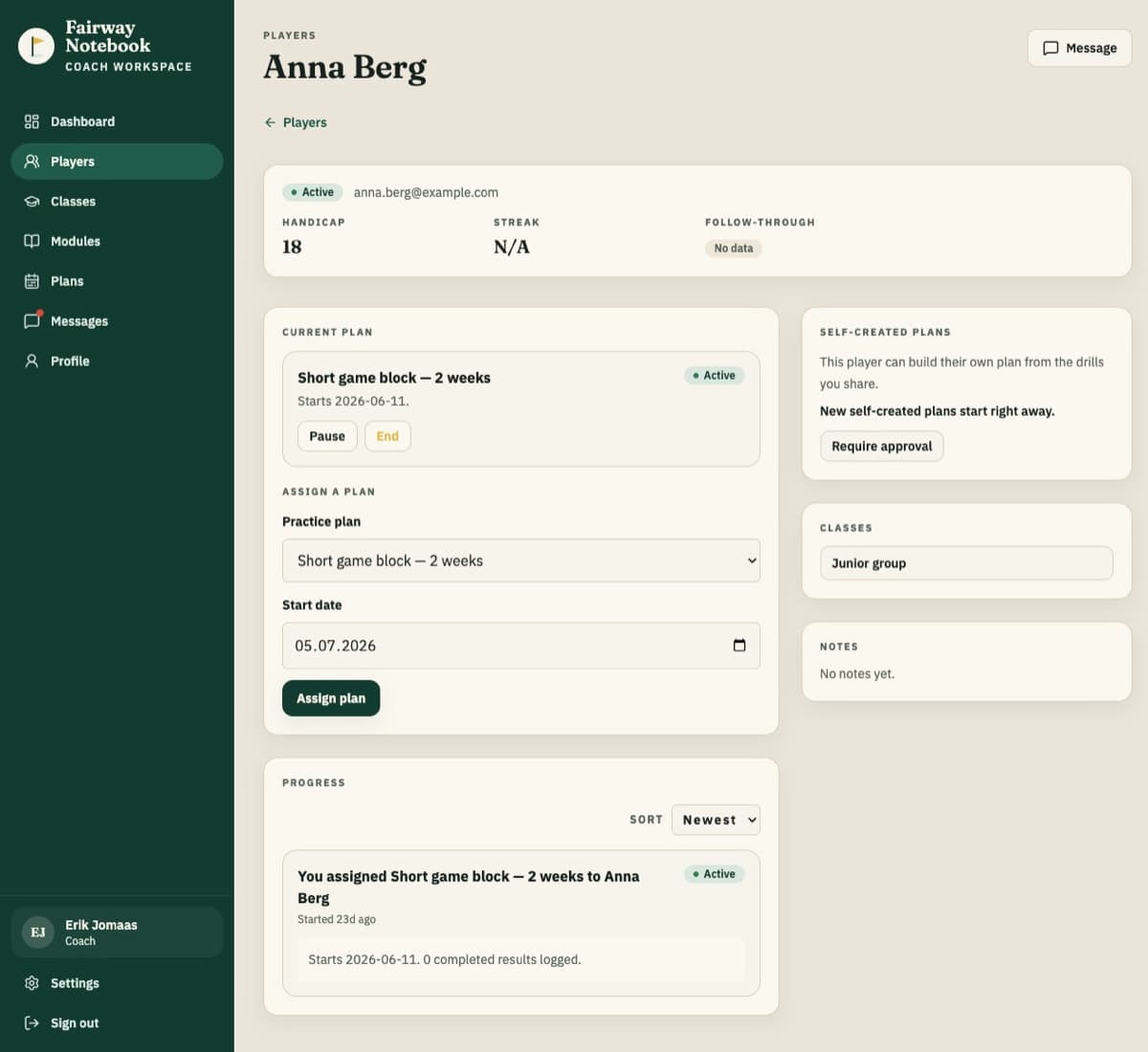Click the No data follow-through badge
The height and width of the screenshot is (1052, 1148).
point(734,248)
